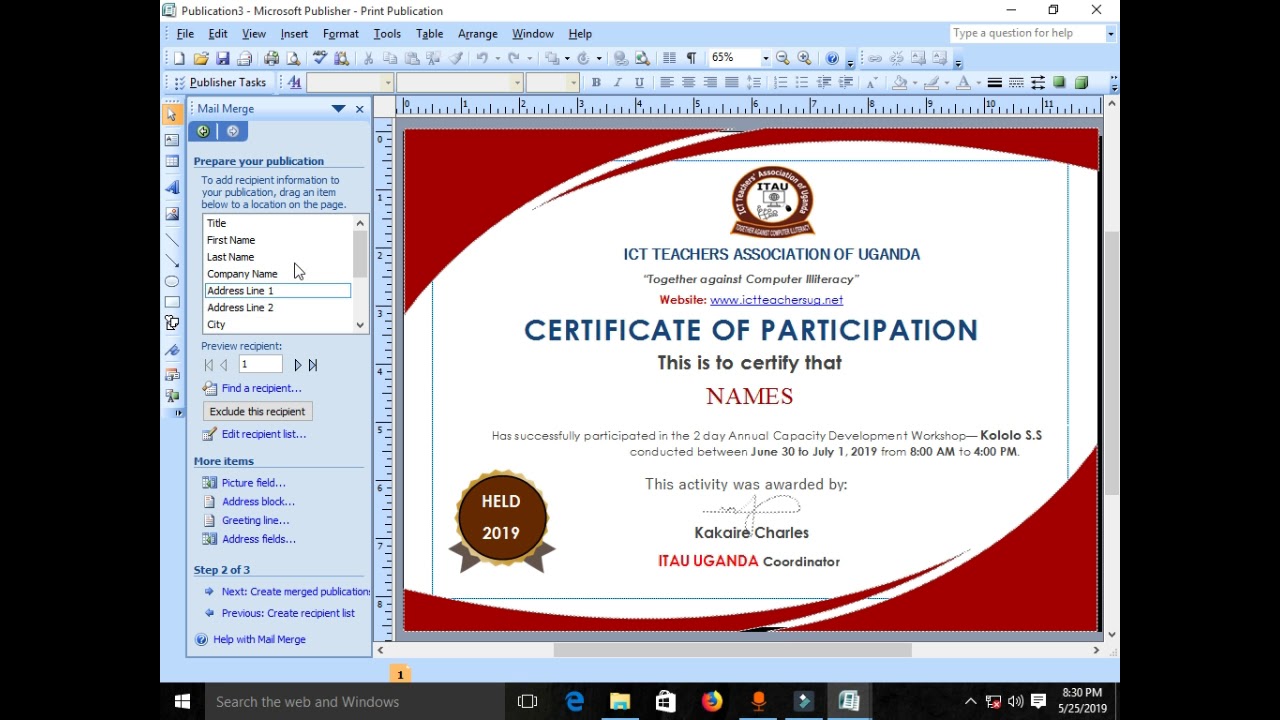Screen dimensions: 1280x720
Task: Run the spelling check tool
Action: (x=320, y=58)
